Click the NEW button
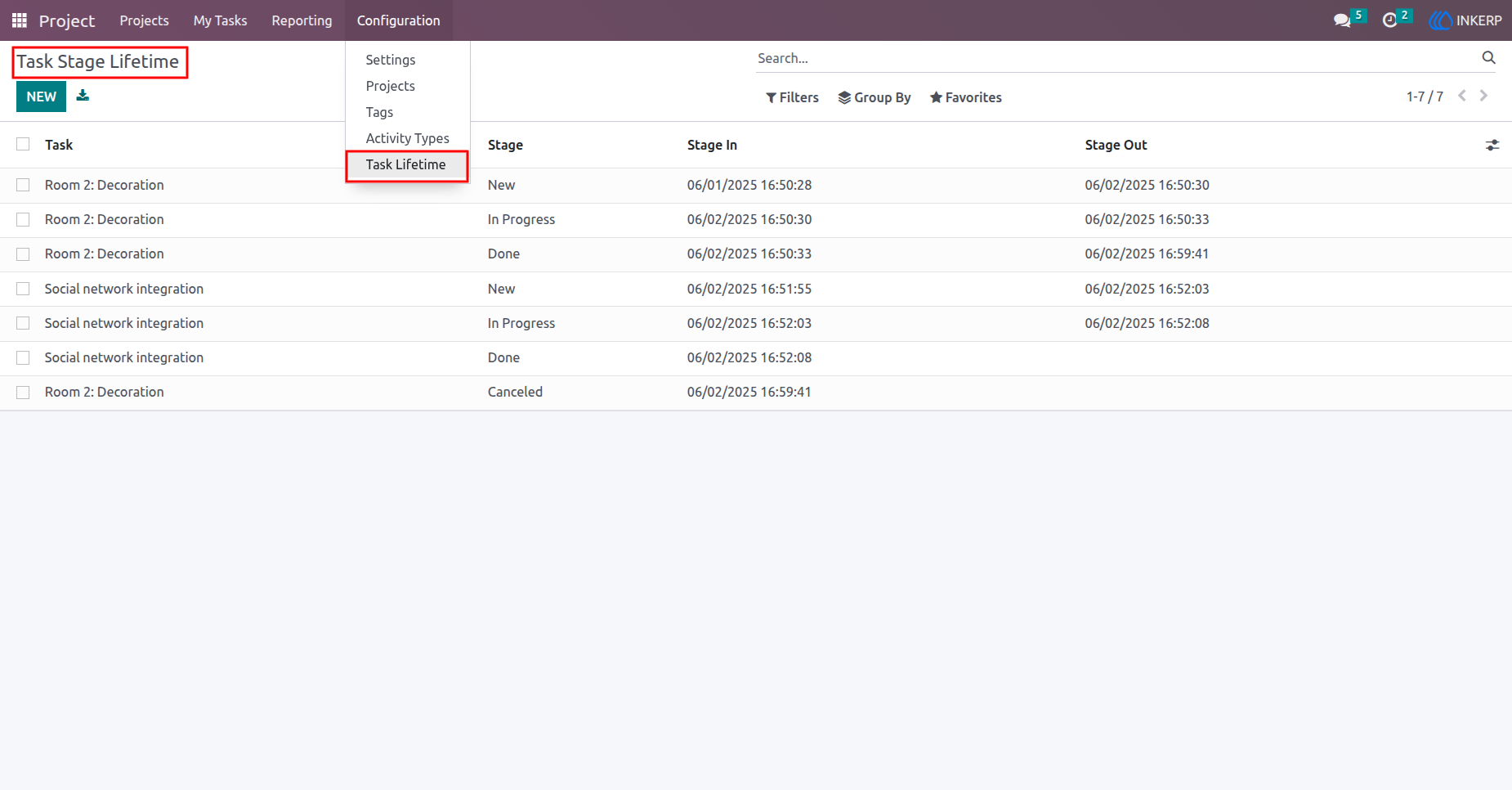This screenshot has height=790, width=1512. pyautogui.click(x=41, y=97)
